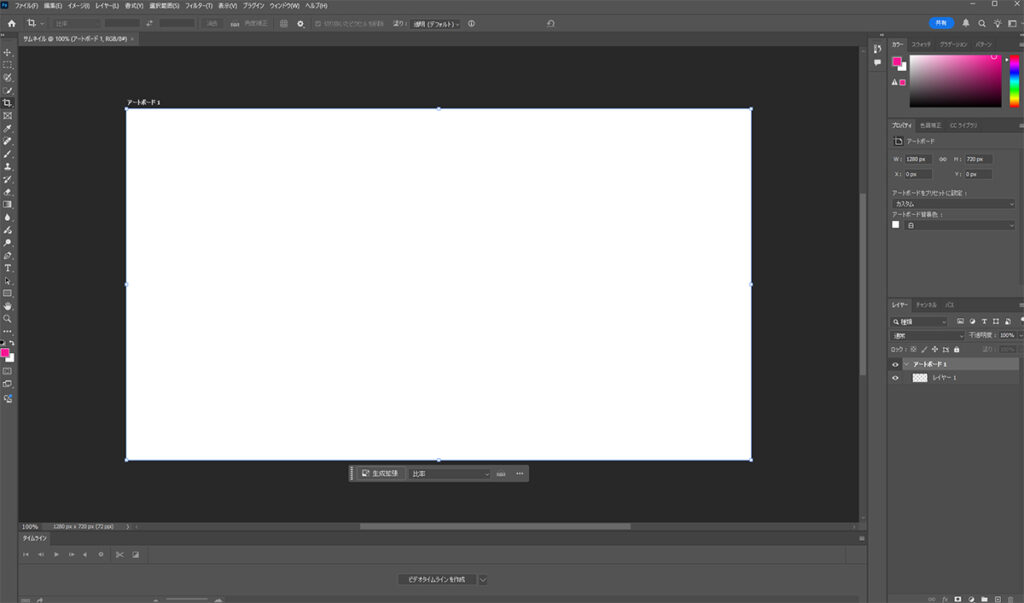Play the timeline
This screenshot has width=1024, height=603.
pyautogui.click(x=56, y=555)
